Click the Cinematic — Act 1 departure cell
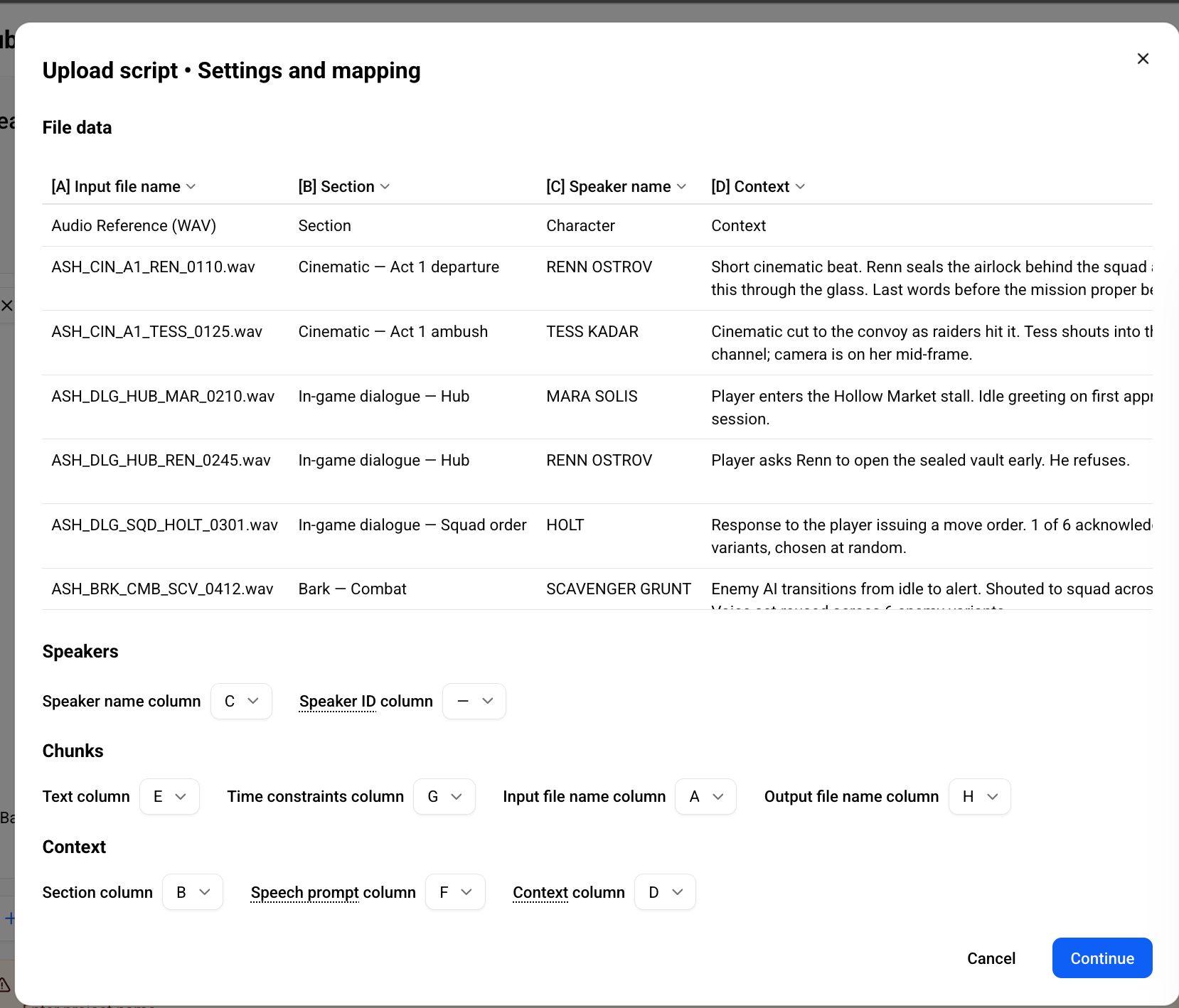Screen dimensions: 1179x1008 398,267
